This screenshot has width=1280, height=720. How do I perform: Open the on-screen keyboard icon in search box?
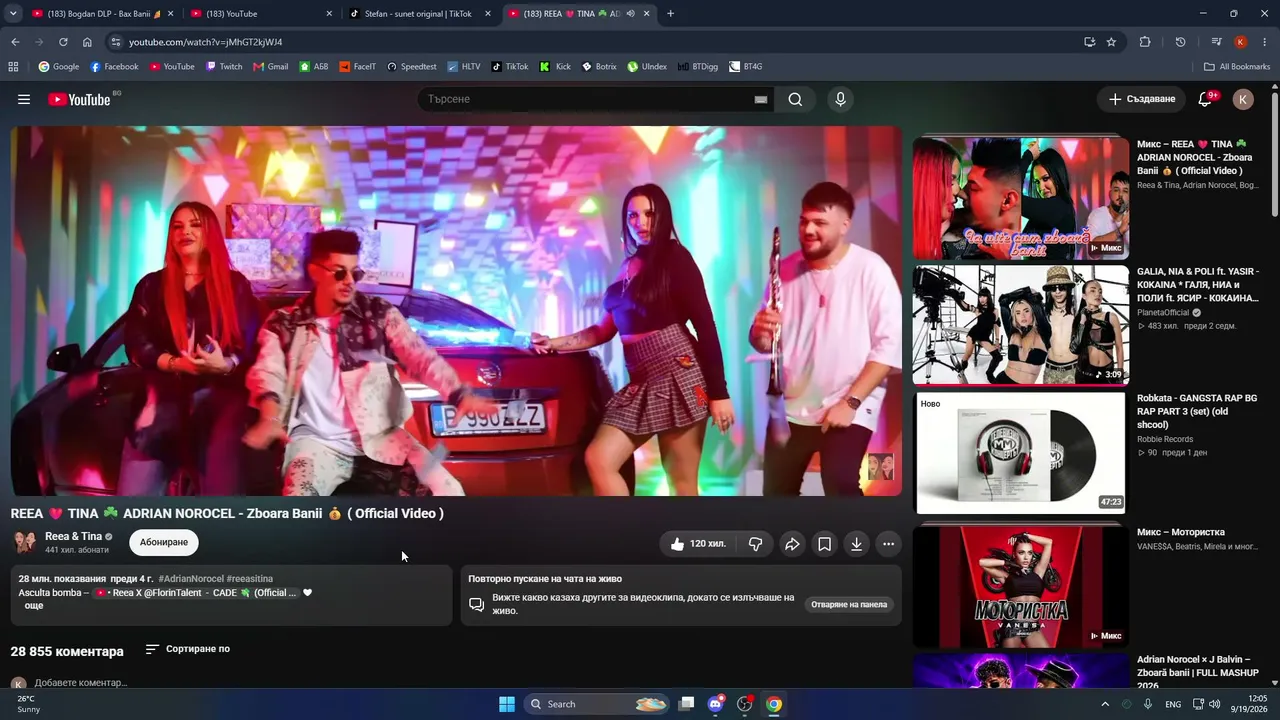(761, 99)
